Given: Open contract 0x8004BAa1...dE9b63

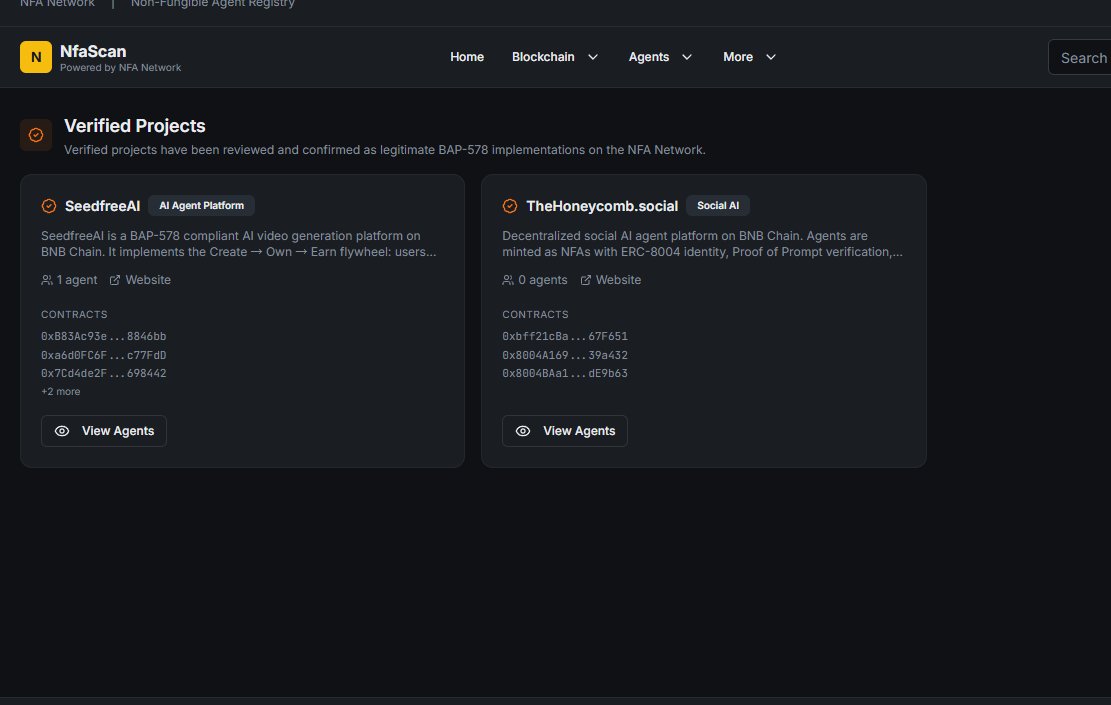Looking at the screenshot, I should click(565, 373).
